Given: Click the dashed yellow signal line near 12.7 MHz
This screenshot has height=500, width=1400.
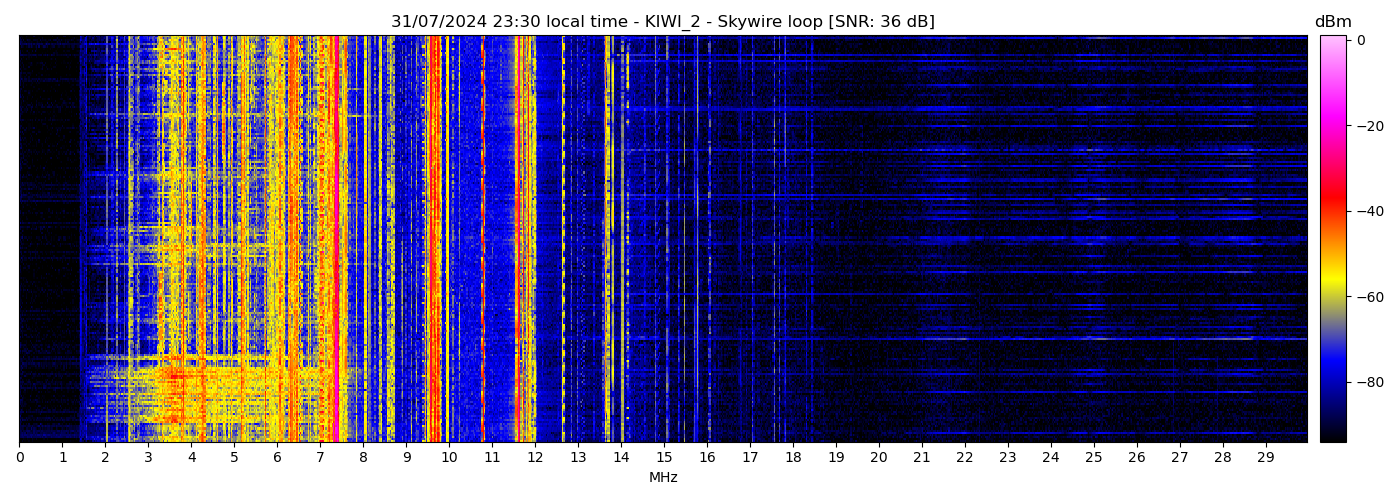Looking at the screenshot, I should pyautogui.click(x=563, y=240).
